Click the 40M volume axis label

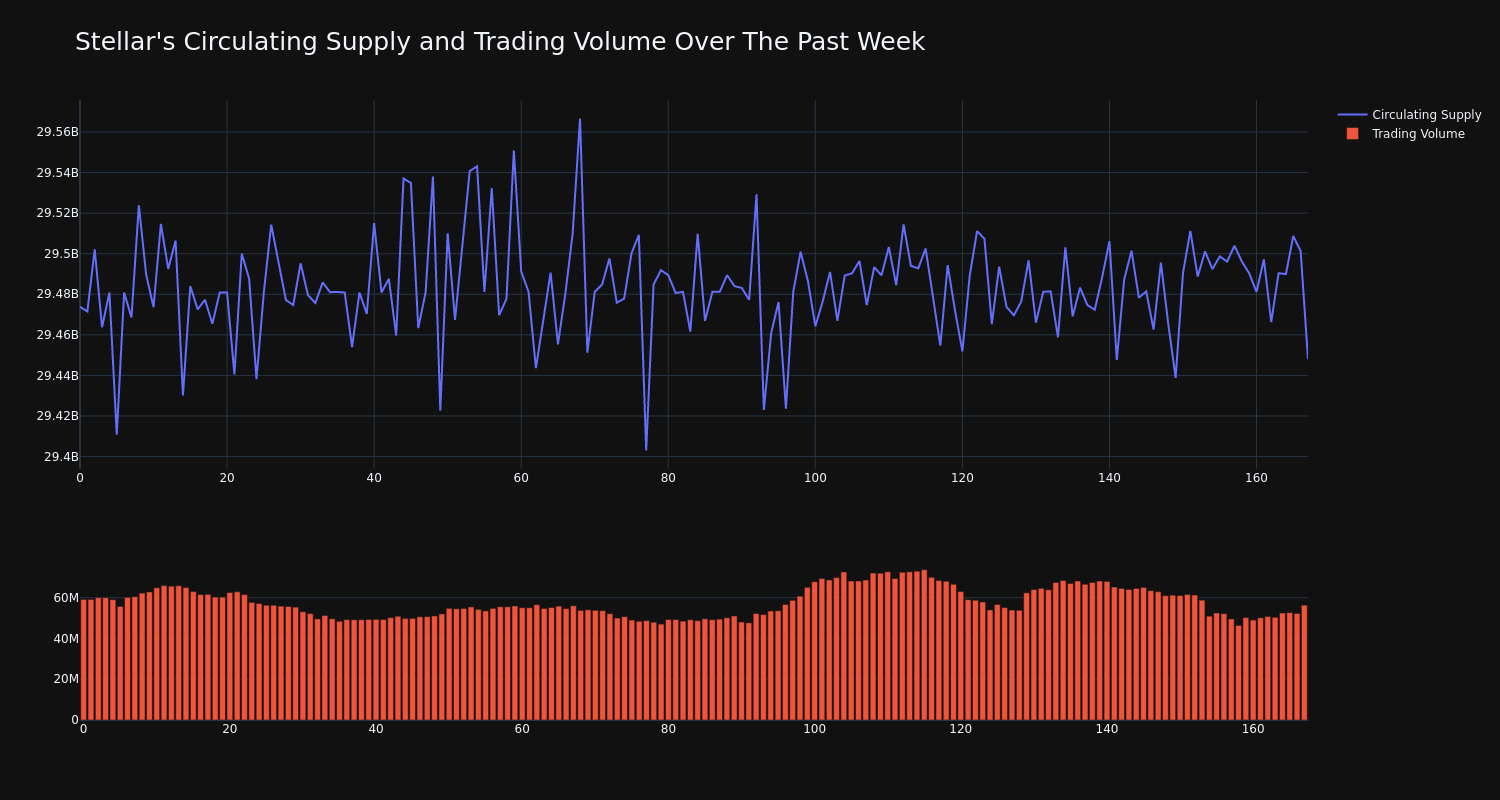[66, 639]
